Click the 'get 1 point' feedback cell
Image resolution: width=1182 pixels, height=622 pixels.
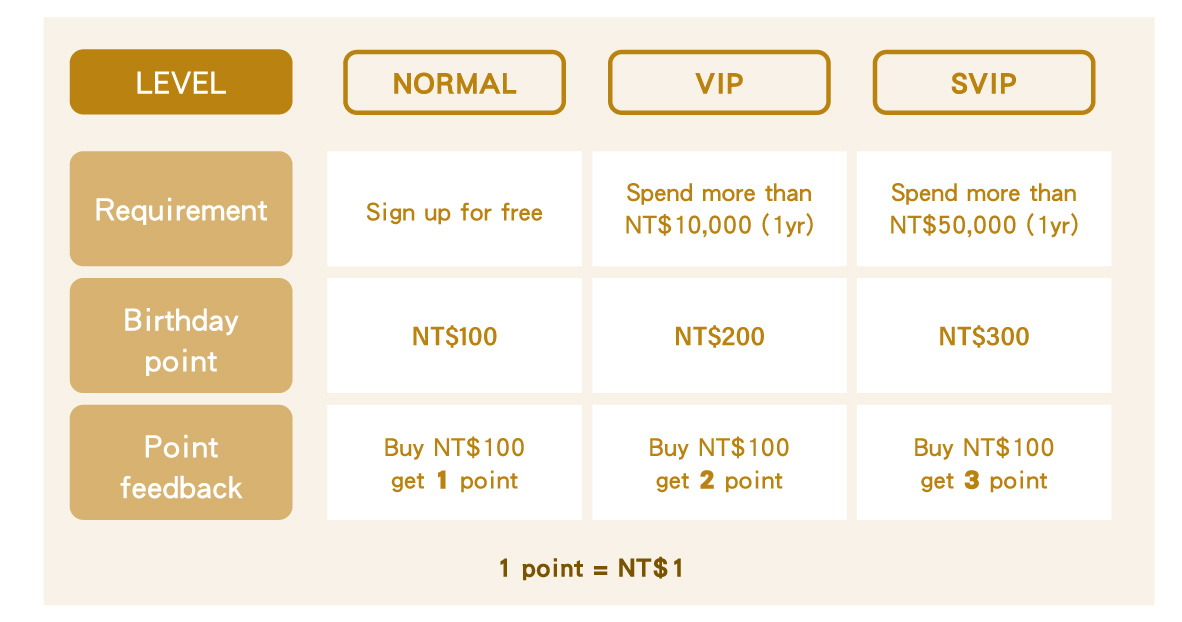tap(454, 463)
